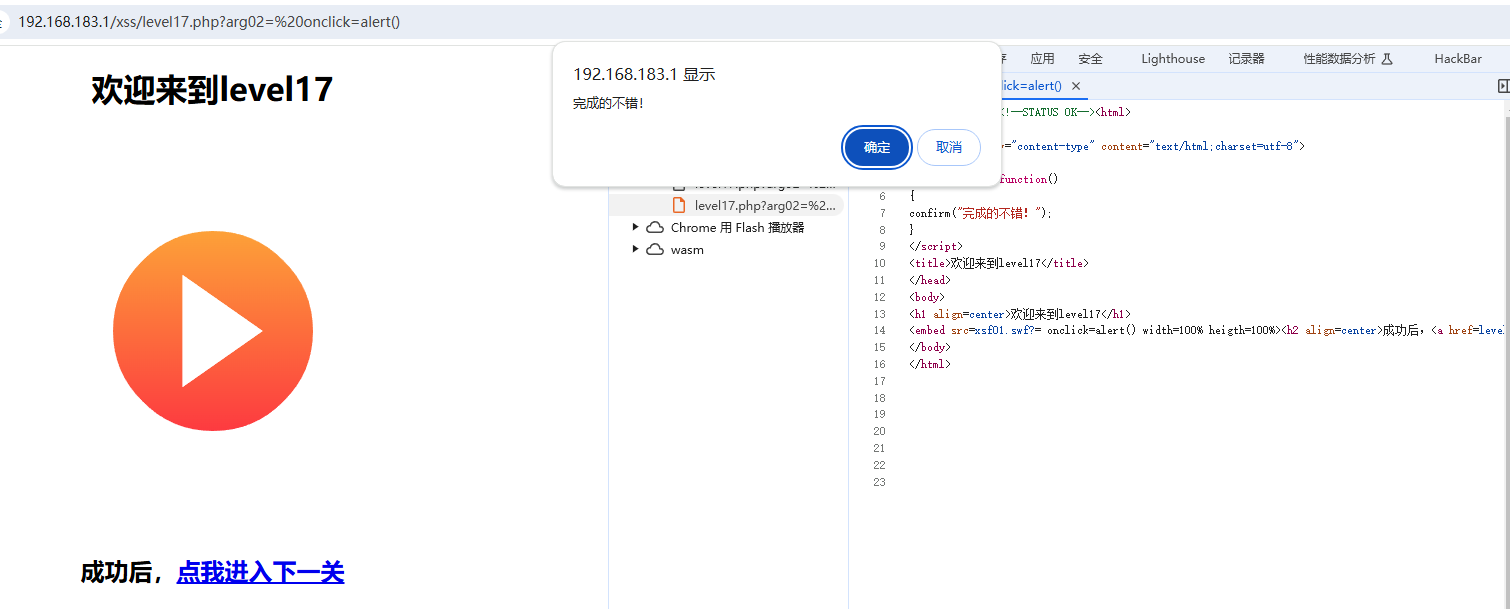Image resolution: width=1510 pixels, height=609 pixels.
Task: Confirm the dialog with the 确定 button
Action: point(877,147)
